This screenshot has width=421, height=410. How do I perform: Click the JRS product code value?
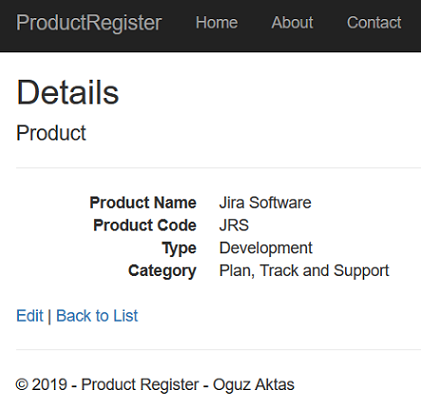234,225
